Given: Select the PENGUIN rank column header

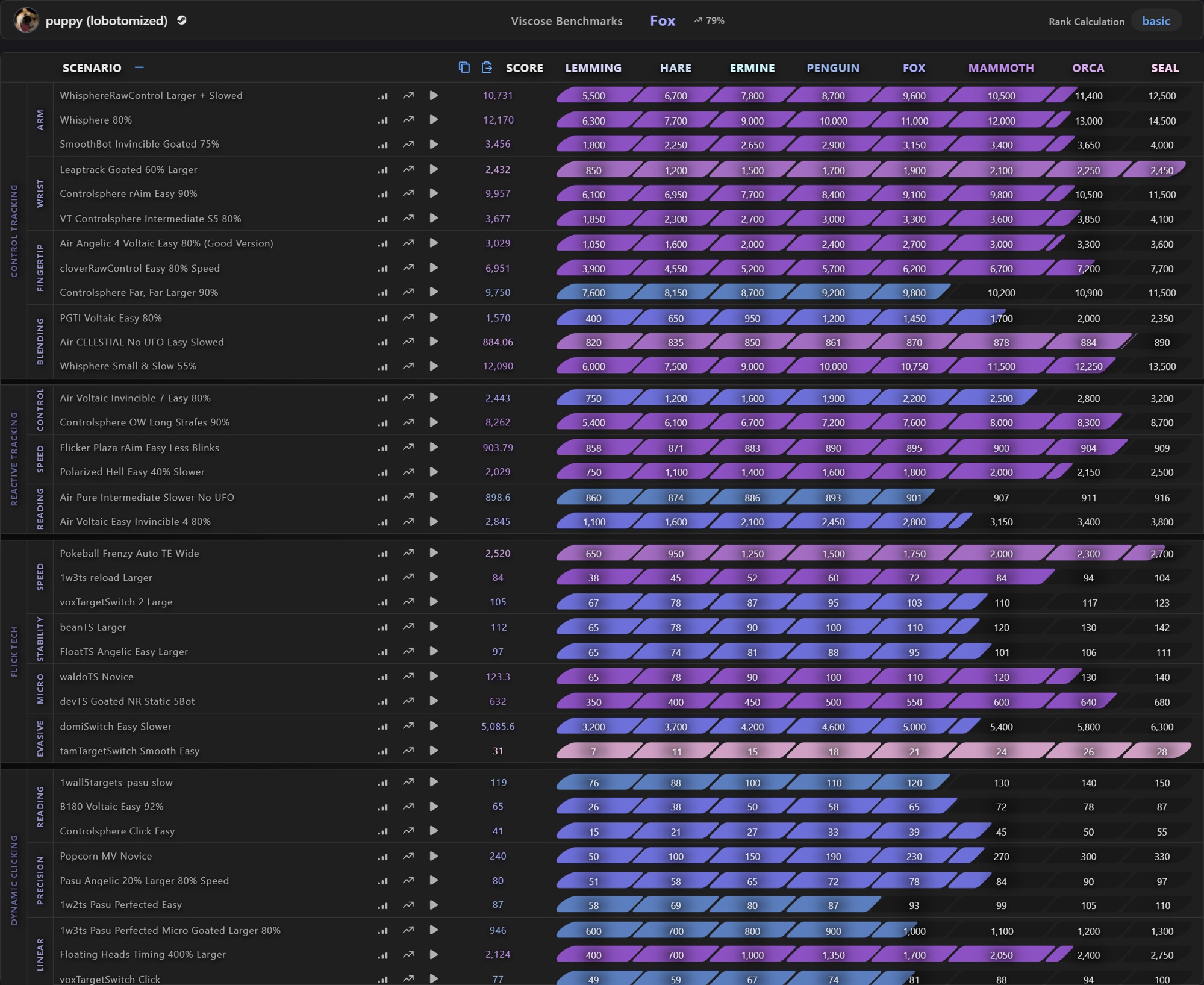Looking at the screenshot, I should pyautogui.click(x=832, y=68).
